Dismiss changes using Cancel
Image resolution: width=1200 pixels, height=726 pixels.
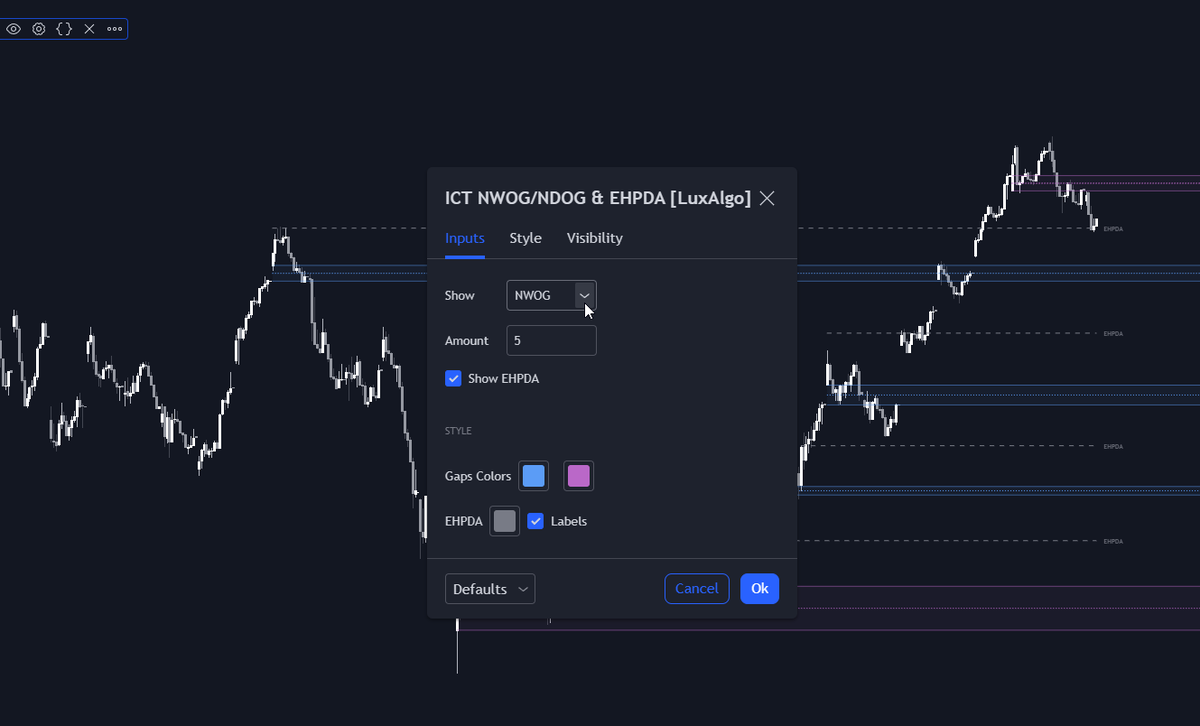tap(696, 588)
